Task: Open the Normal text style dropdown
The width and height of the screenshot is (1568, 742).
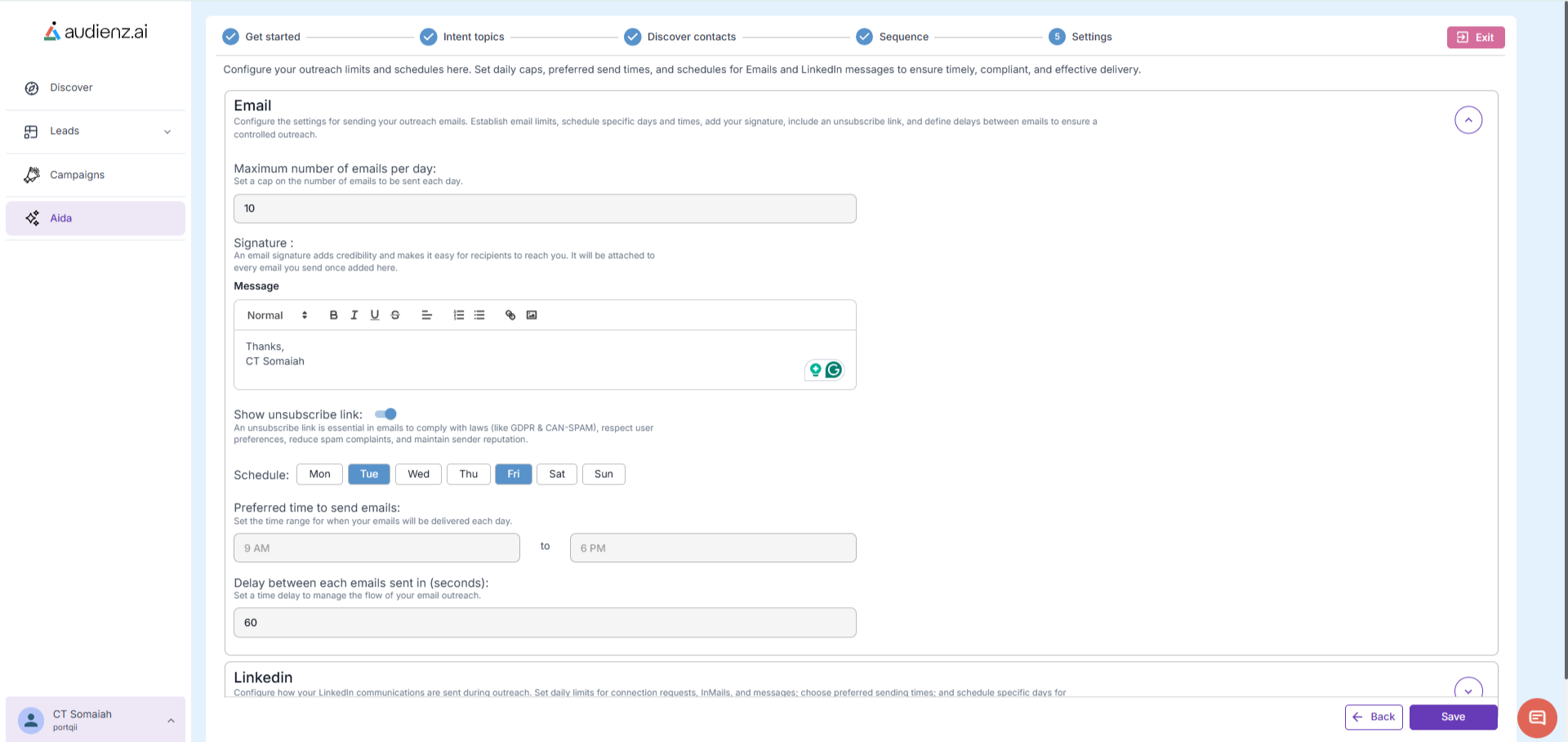Action: coord(278,315)
